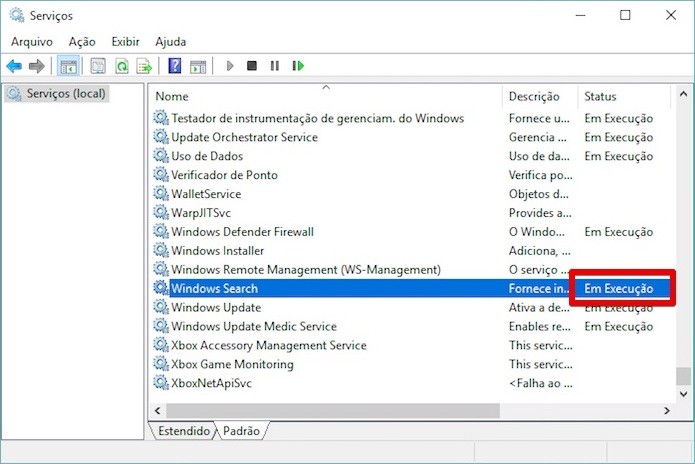Click the Export List toolbar icon

(144, 66)
